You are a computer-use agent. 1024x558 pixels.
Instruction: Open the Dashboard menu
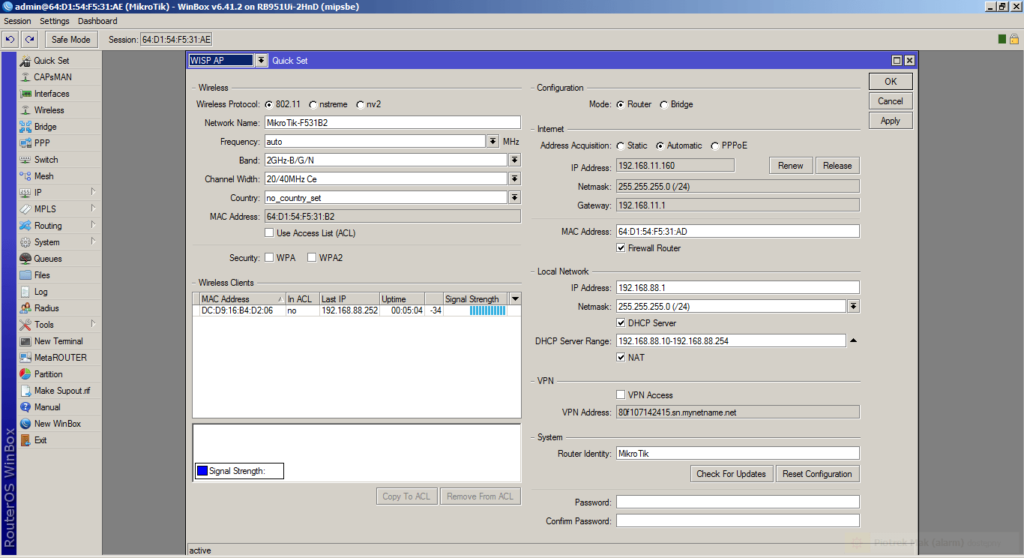pyautogui.click(x=97, y=21)
